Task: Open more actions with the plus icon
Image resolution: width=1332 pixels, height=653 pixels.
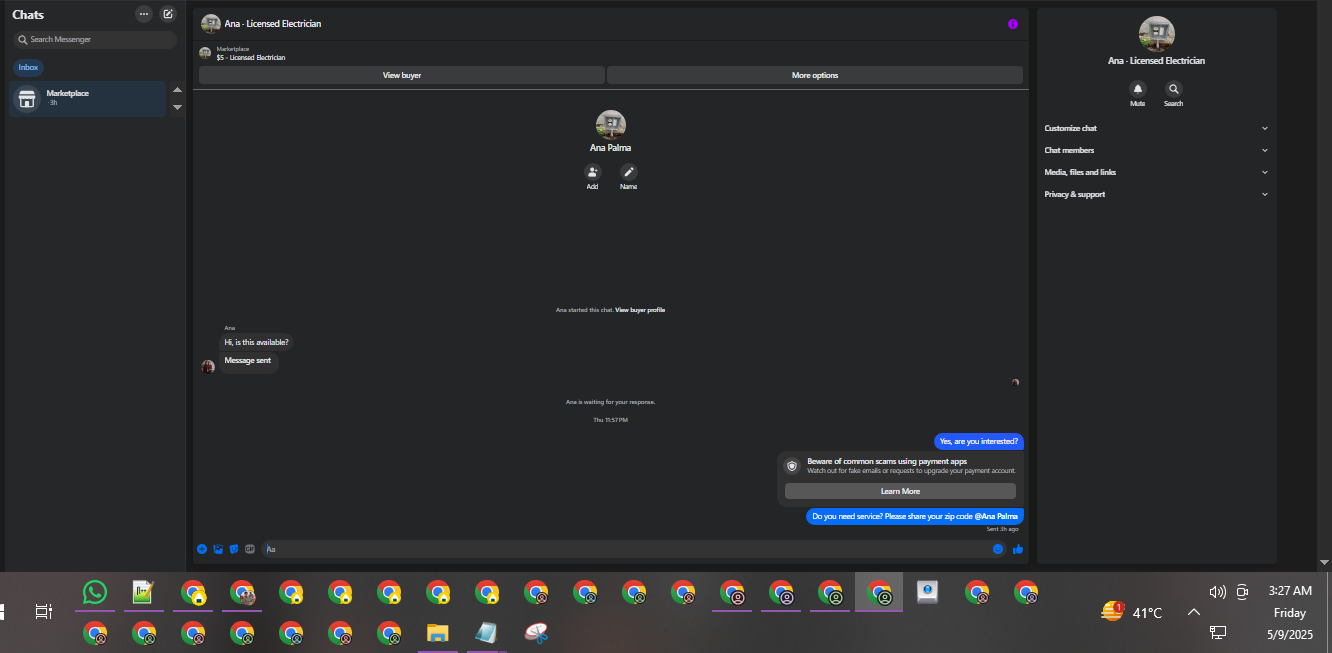Action: point(202,549)
